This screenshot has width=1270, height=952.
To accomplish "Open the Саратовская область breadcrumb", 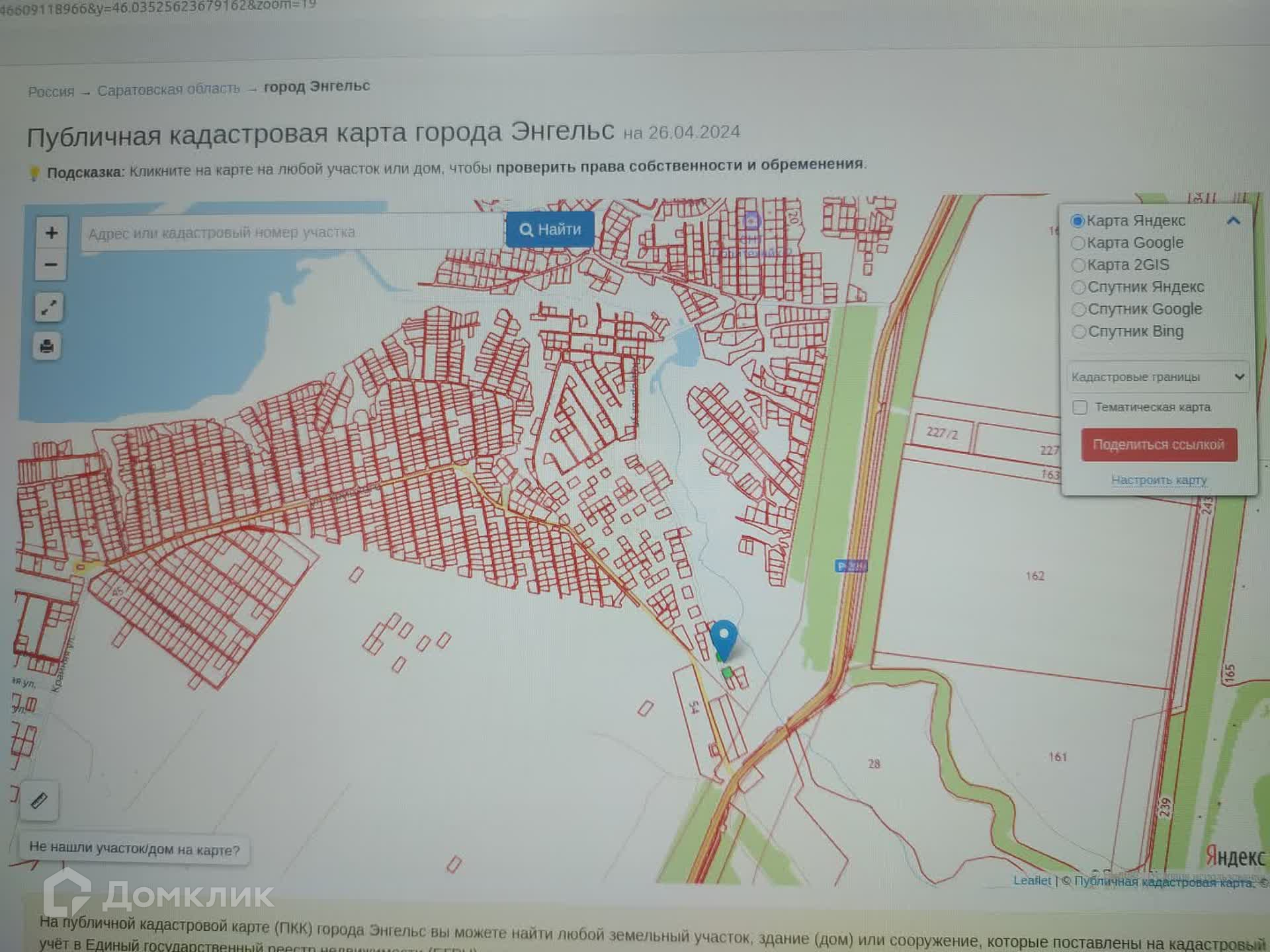I will point(169,89).
